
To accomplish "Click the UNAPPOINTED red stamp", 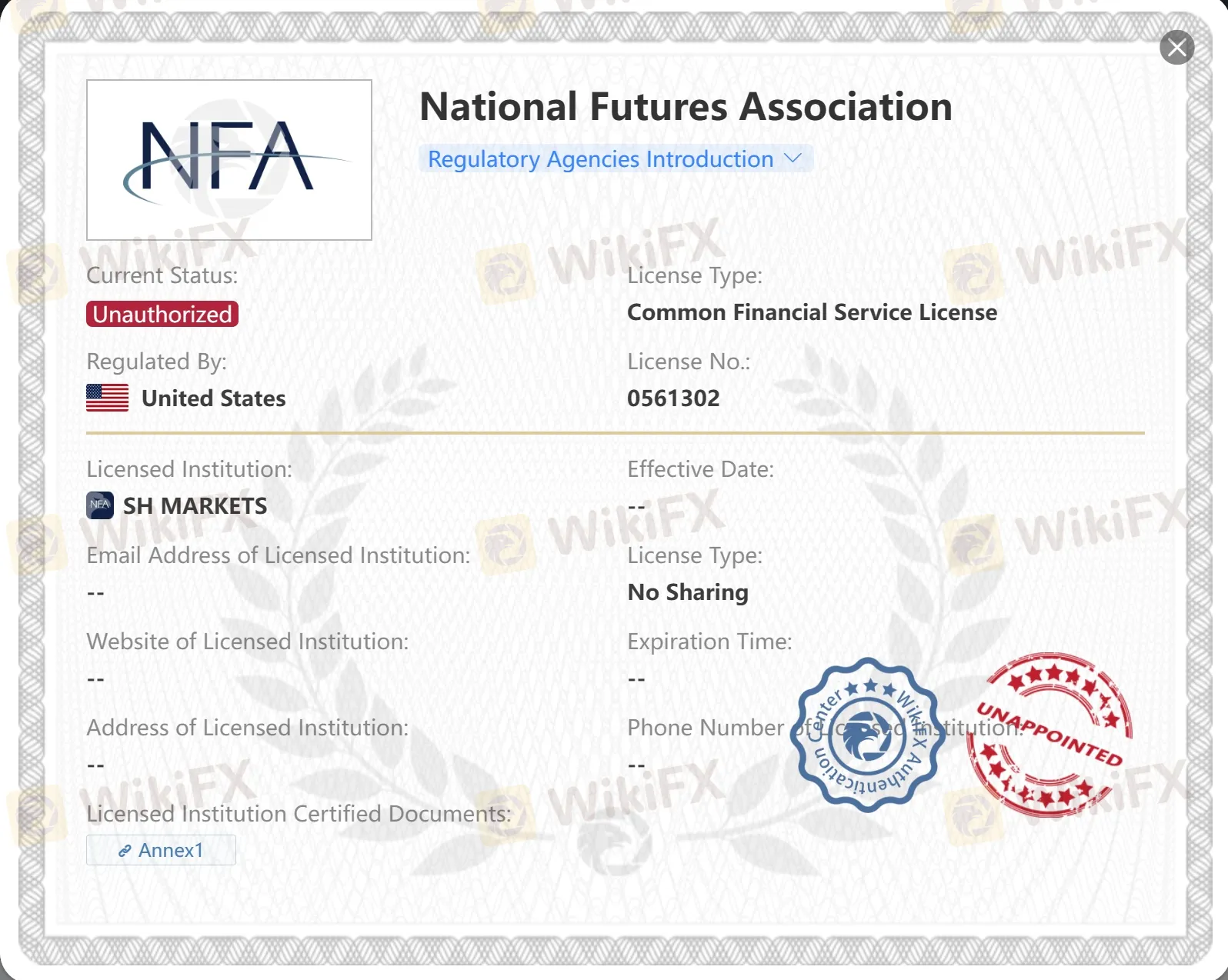I will pos(1049,734).
